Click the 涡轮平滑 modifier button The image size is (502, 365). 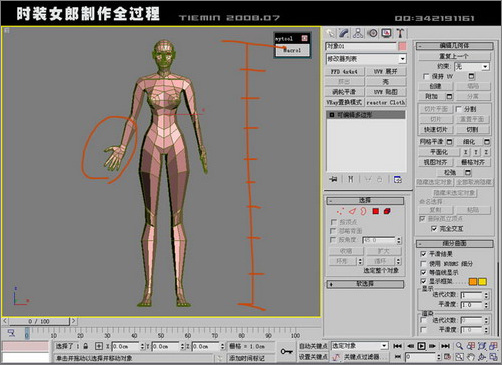[344, 92]
